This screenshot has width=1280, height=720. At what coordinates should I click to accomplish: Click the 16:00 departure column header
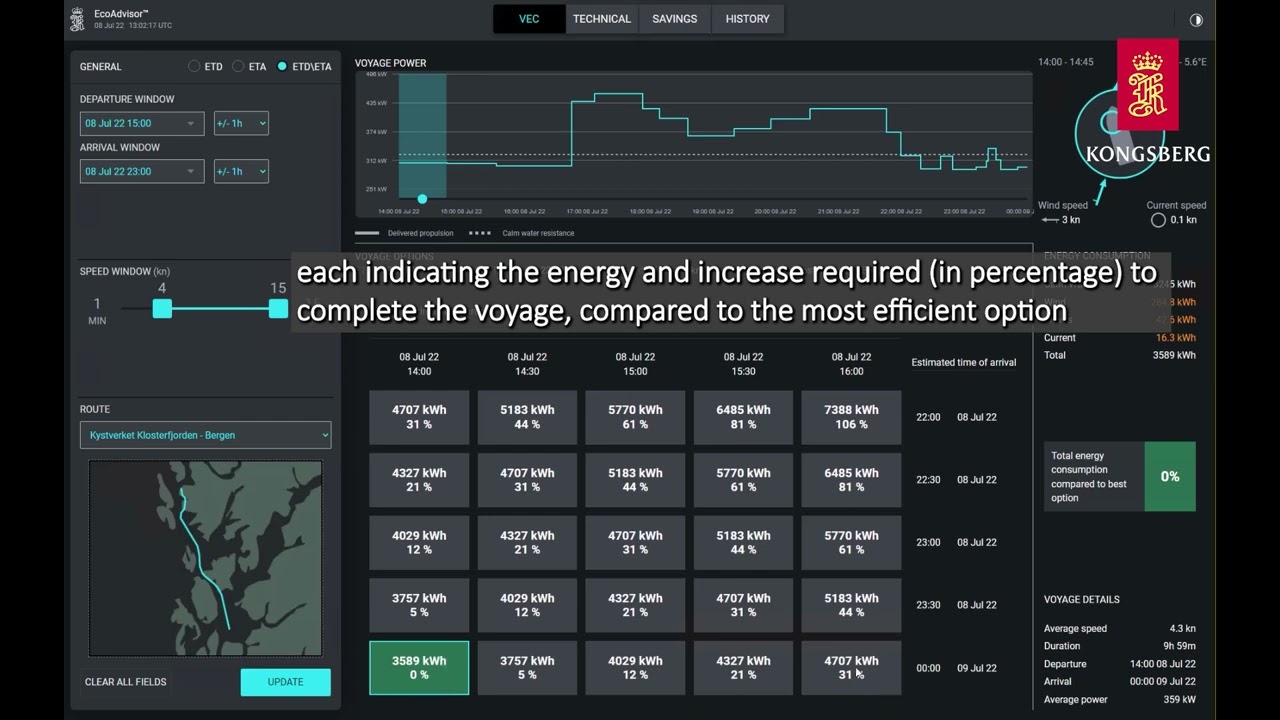[851, 364]
